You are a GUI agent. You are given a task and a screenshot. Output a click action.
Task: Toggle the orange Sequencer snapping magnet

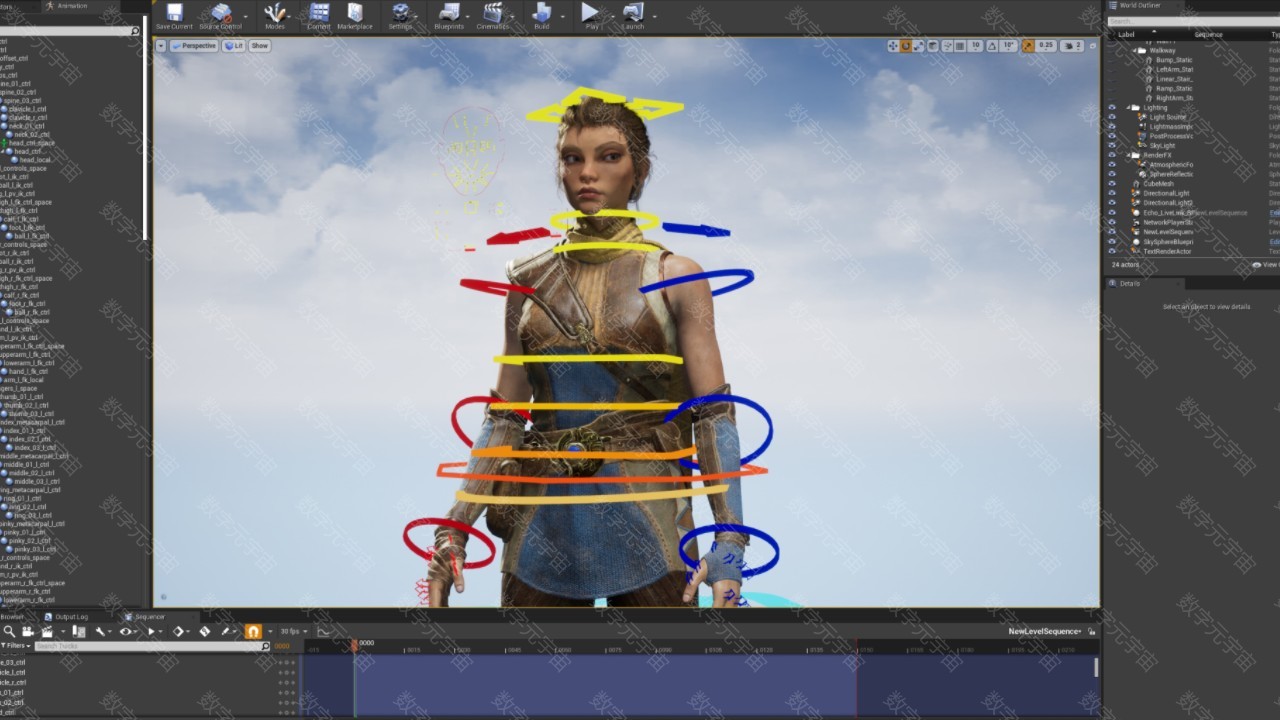tap(253, 631)
